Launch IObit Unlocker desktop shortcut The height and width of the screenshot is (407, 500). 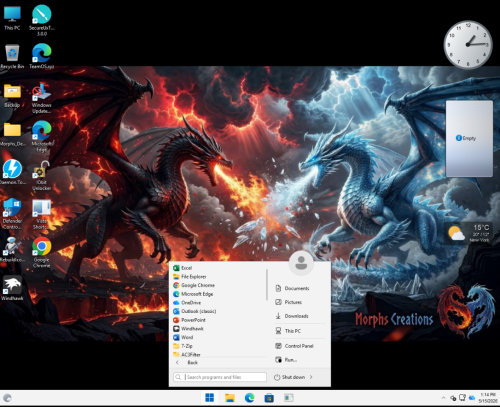tap(42, 176)
